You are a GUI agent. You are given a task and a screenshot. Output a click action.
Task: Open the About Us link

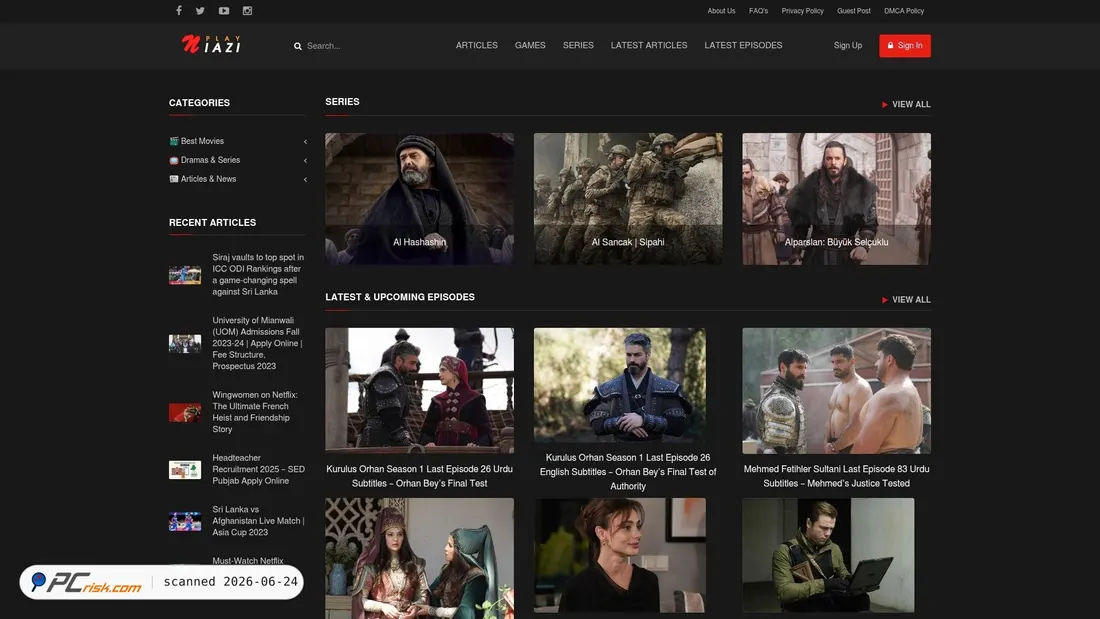[721, 11]
